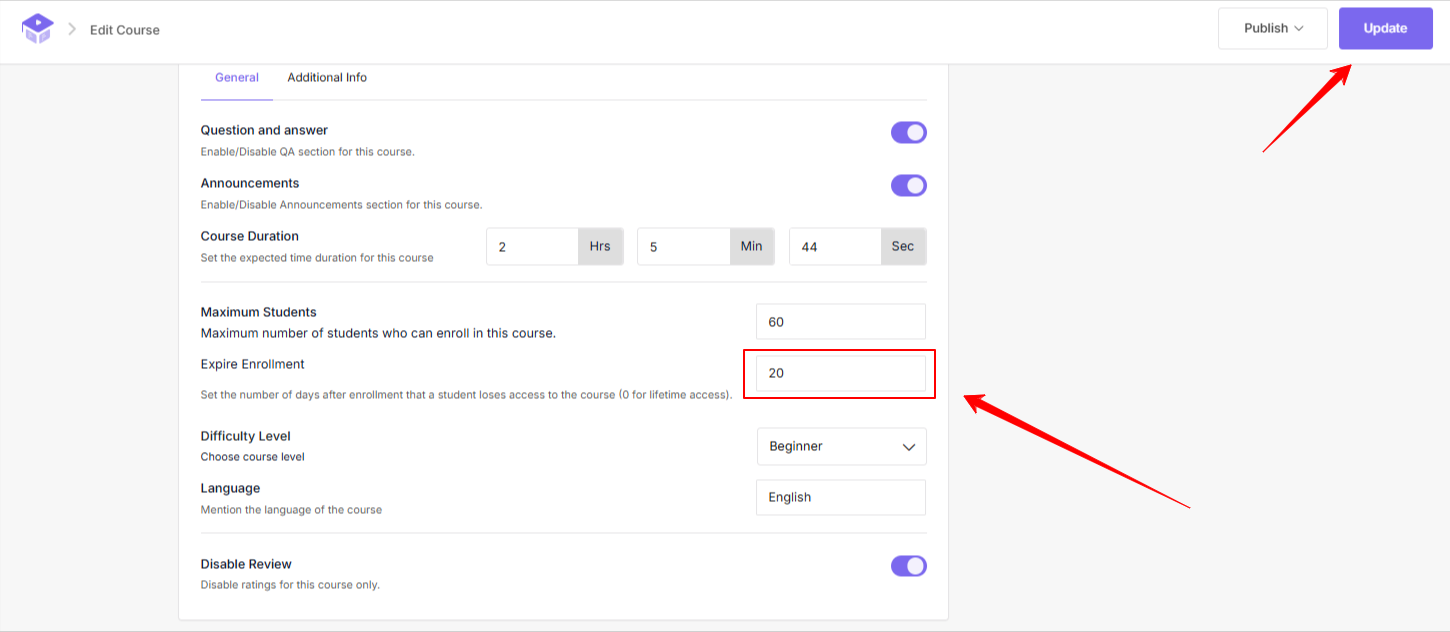This screenshot has height=632, width=1450.
Task: Click 'Maximum number of students who can enroll' text
Action: (x=378, y=333)
